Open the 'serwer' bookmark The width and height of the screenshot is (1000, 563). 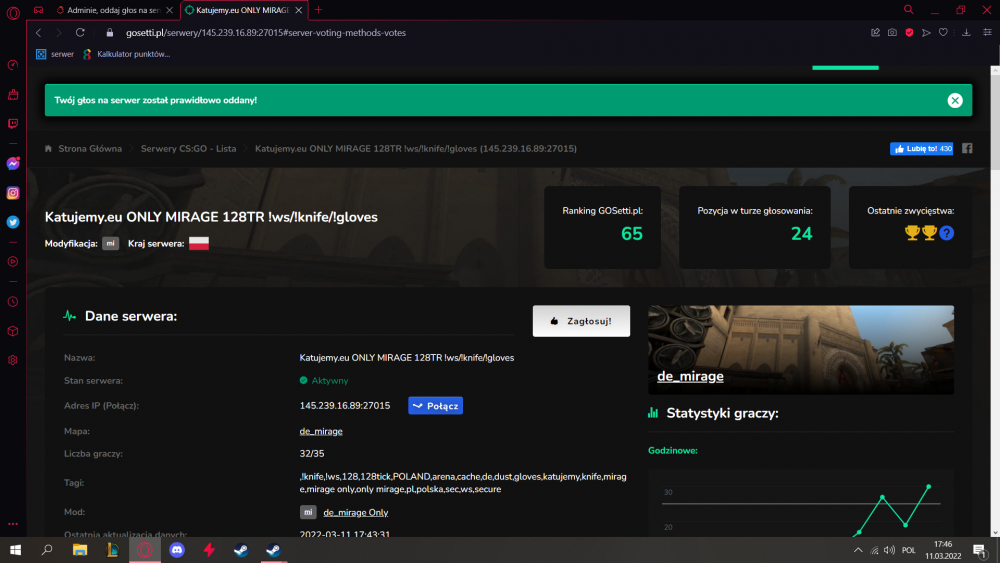[x=55, y=54]
